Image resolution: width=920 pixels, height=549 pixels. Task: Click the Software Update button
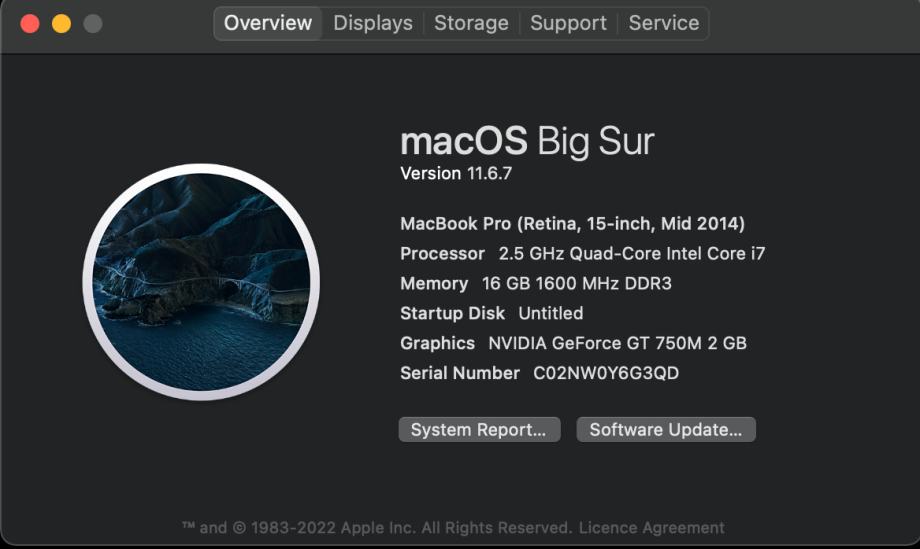(665, 430)
